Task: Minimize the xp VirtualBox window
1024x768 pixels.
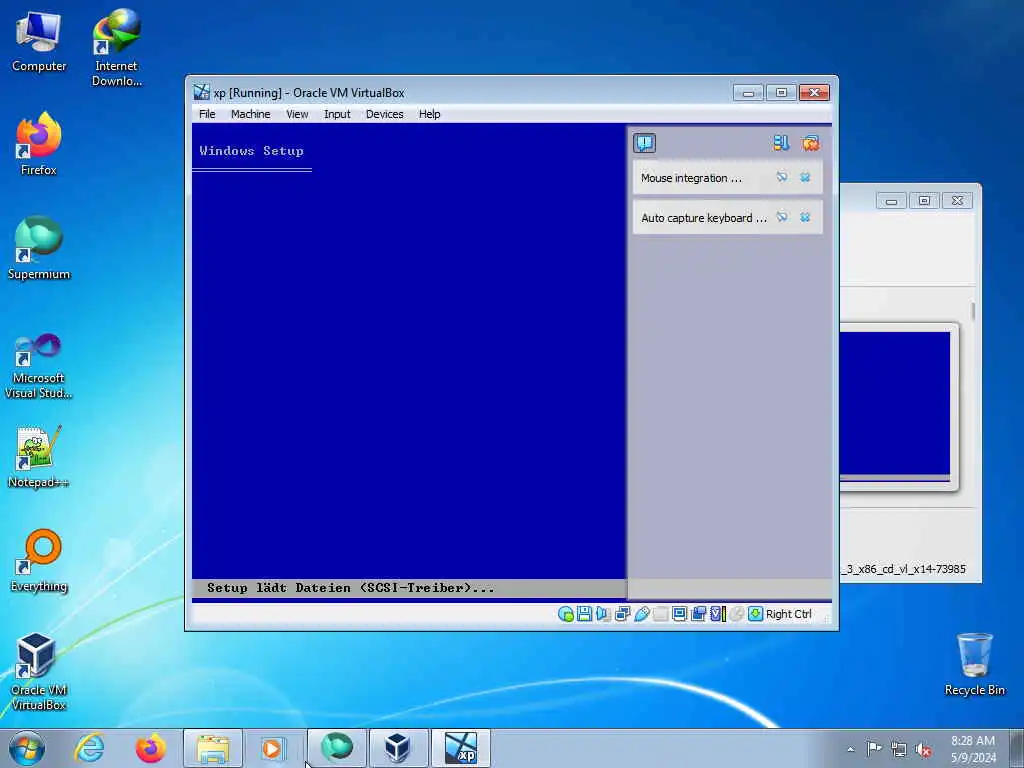Action: point(748,93)
